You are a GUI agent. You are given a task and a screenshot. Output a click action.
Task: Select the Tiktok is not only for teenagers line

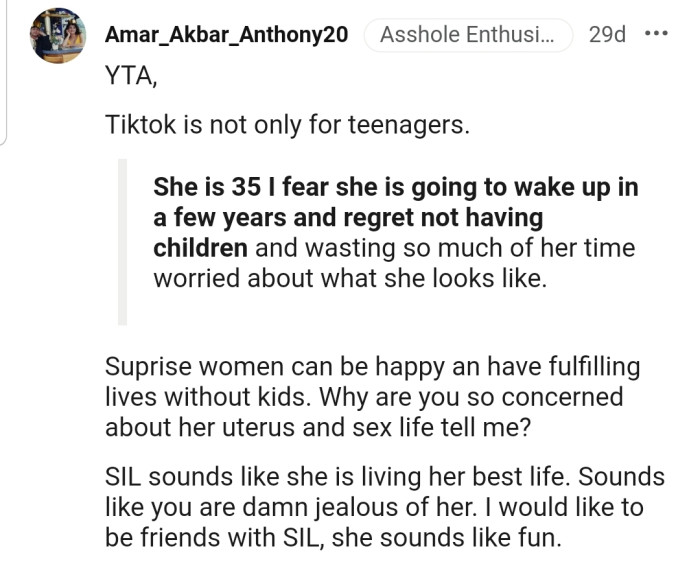(x=288, y=125)
